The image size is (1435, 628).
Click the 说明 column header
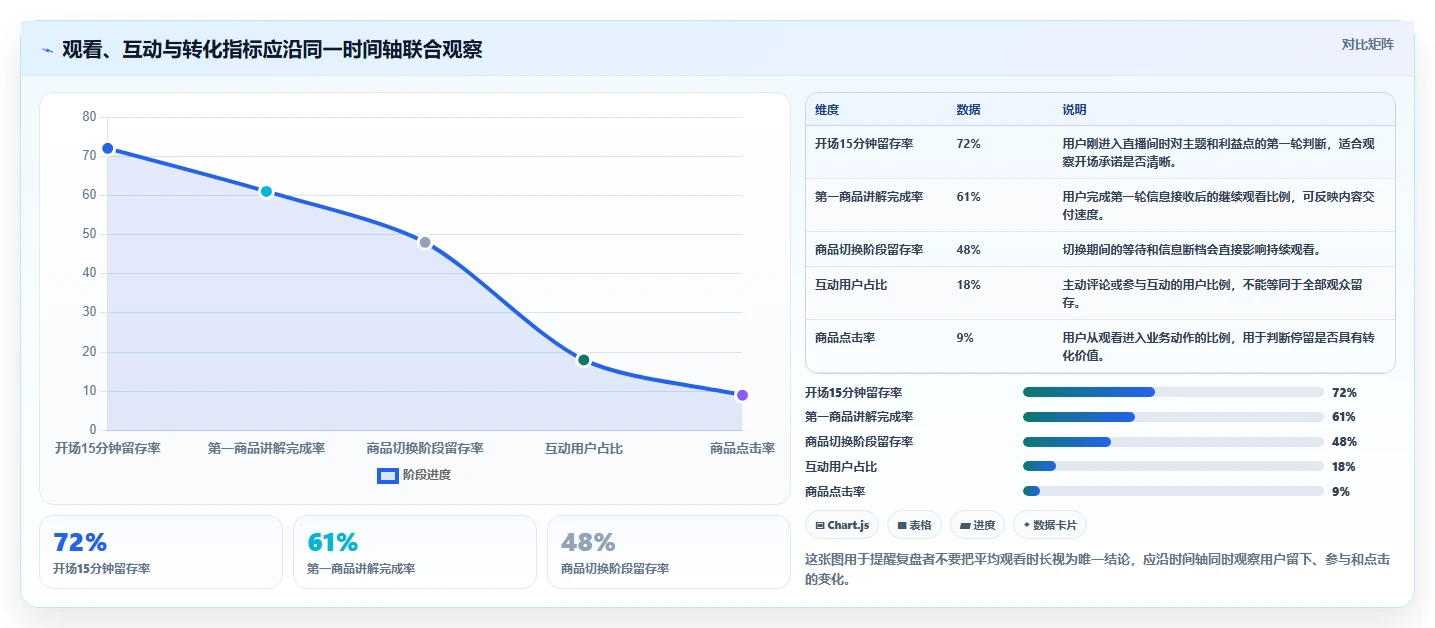1074,110
